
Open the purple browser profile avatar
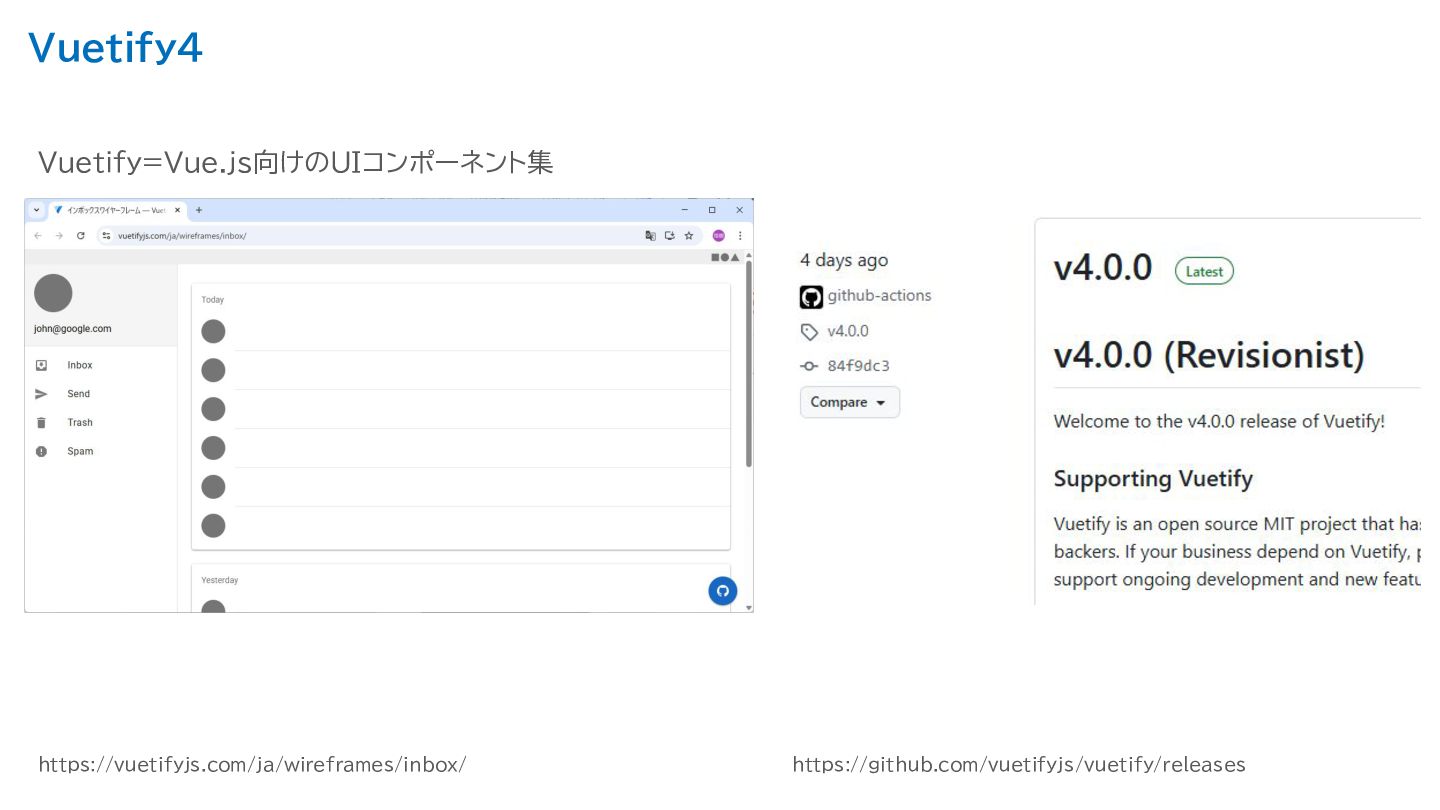pos(718,236)
